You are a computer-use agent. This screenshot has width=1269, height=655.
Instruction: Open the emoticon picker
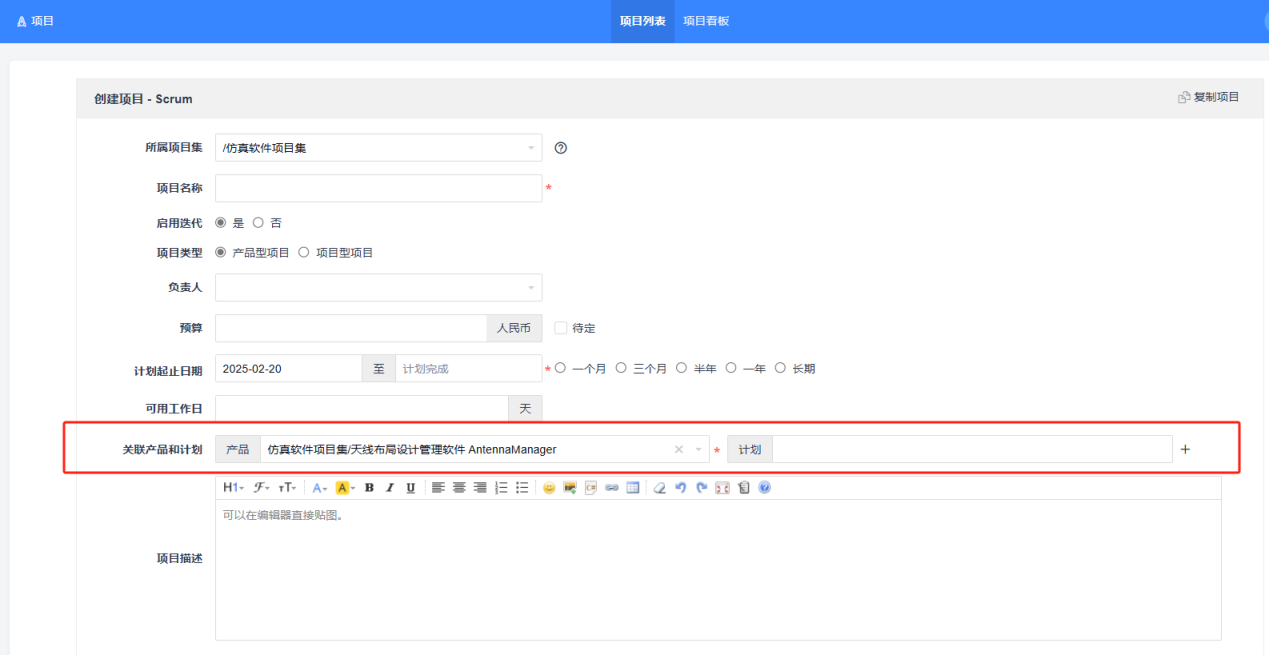(x=549, y=488)
